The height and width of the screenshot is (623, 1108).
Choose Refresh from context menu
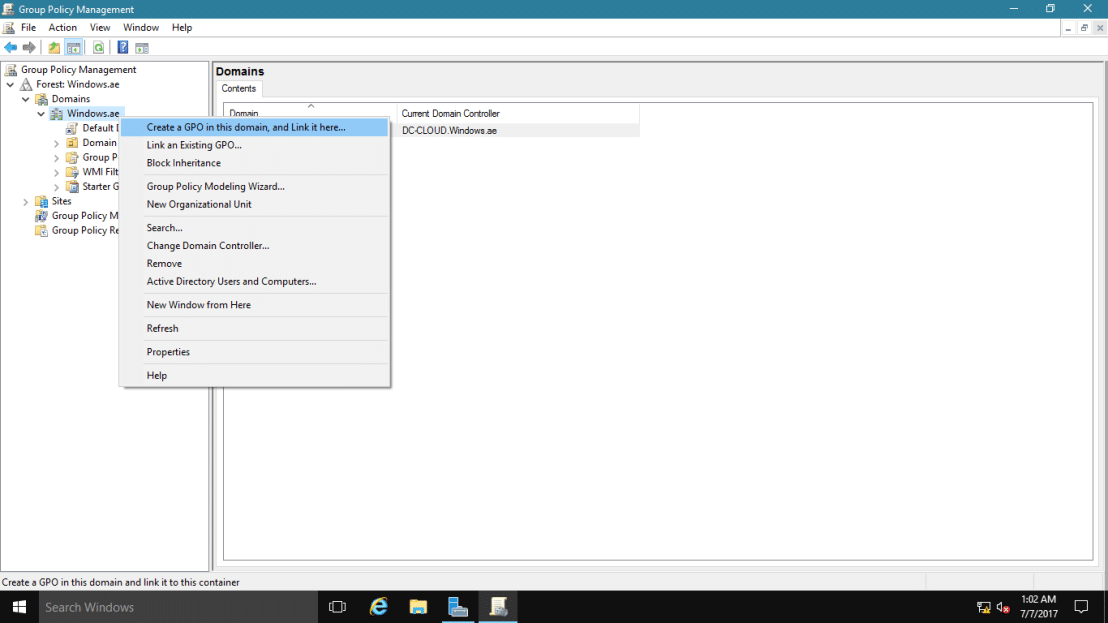tap(254, 328)
